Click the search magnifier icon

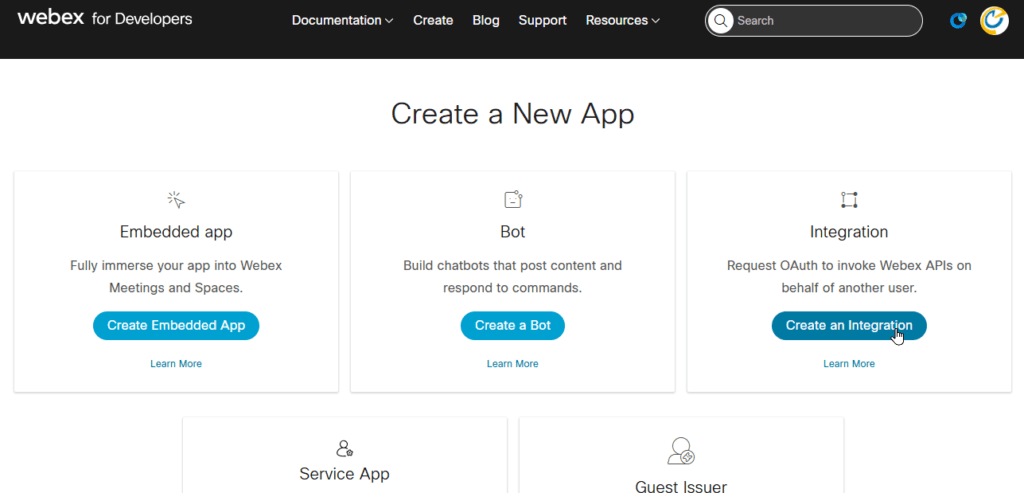pyautogui.click(x=720, y=21)
